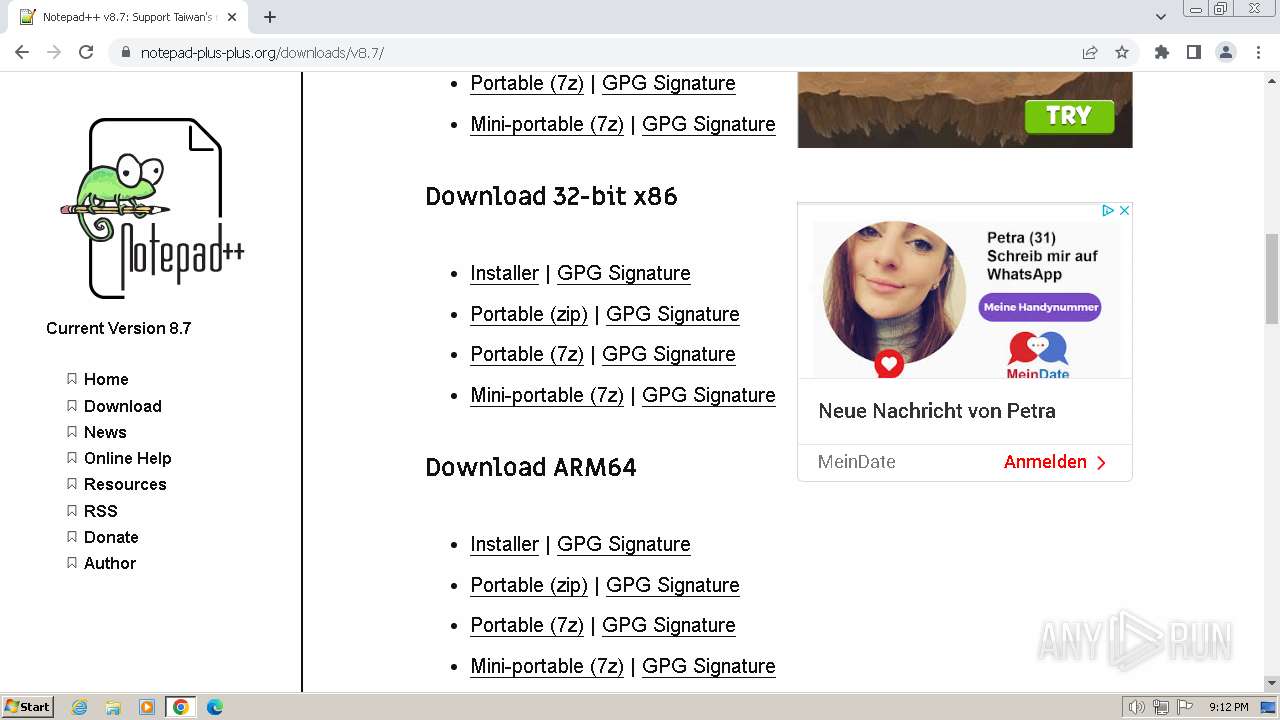
Task: Click the green TRY ad button
Action: tap(1069, 116)
